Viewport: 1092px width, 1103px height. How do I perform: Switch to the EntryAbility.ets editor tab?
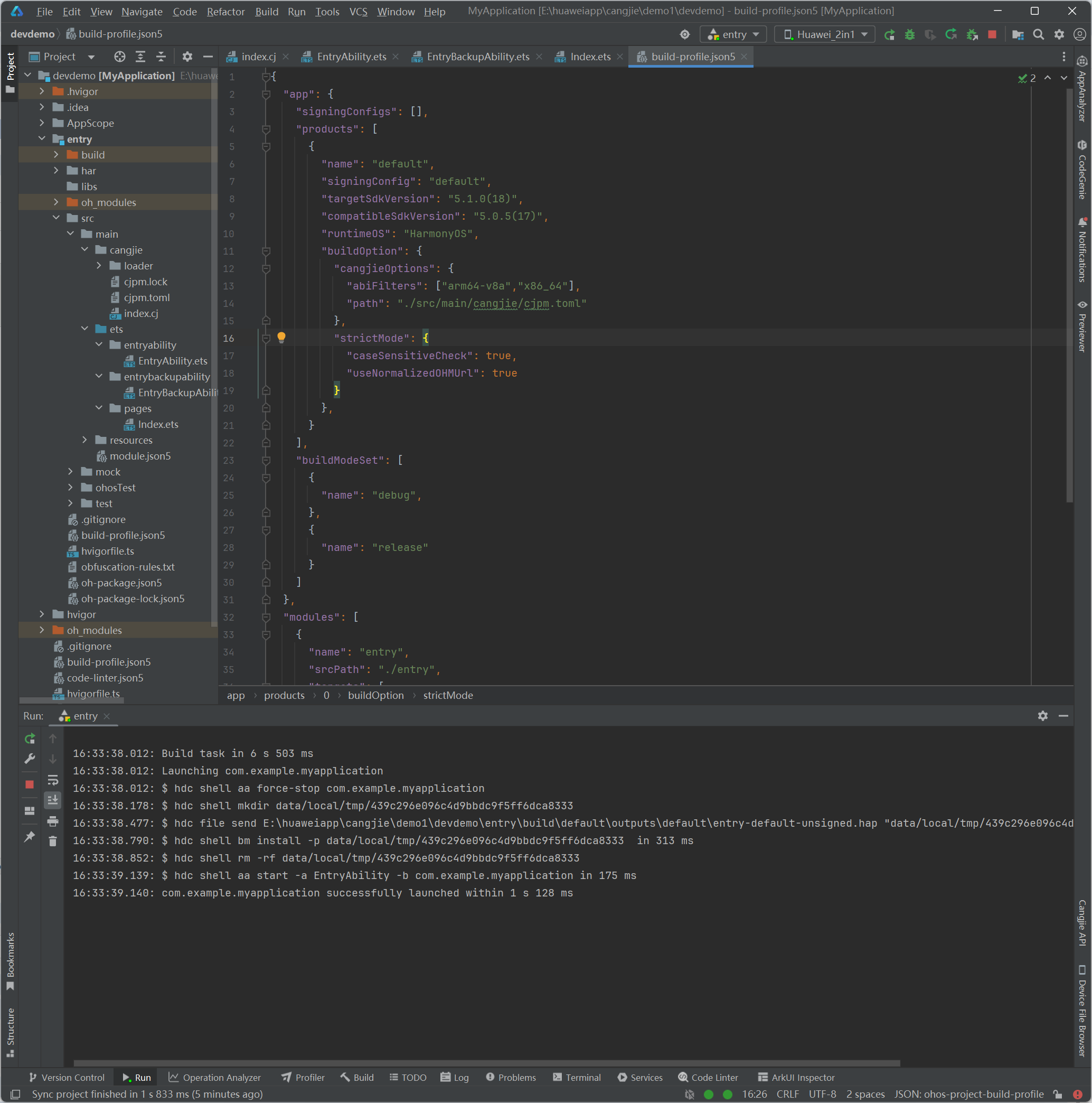point(351,57)
